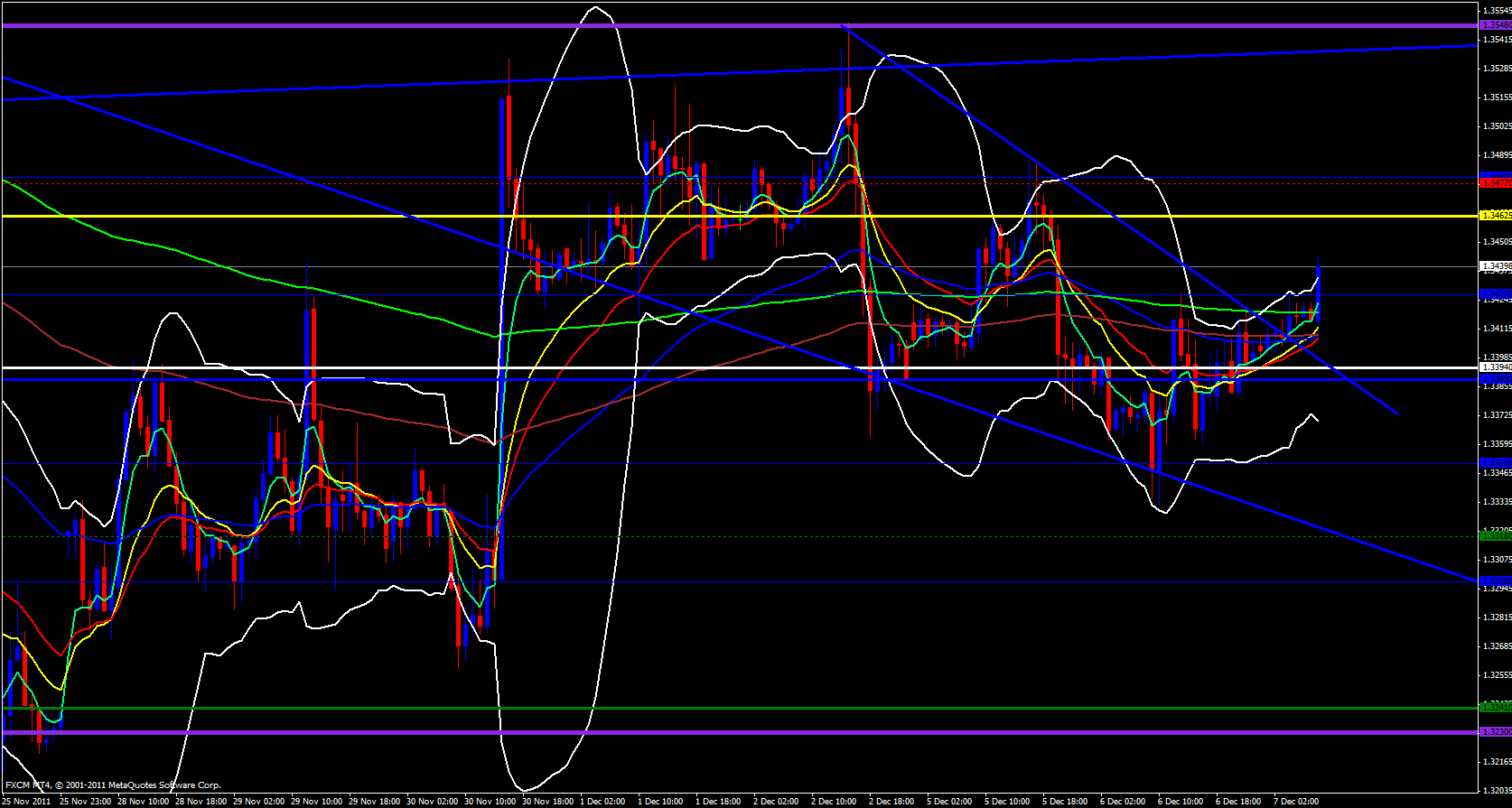This screenshot has height=808, width=1512.
Task: Select the white 1.33940 price label
Action: pyautogui.click(x=1496, y=367)
